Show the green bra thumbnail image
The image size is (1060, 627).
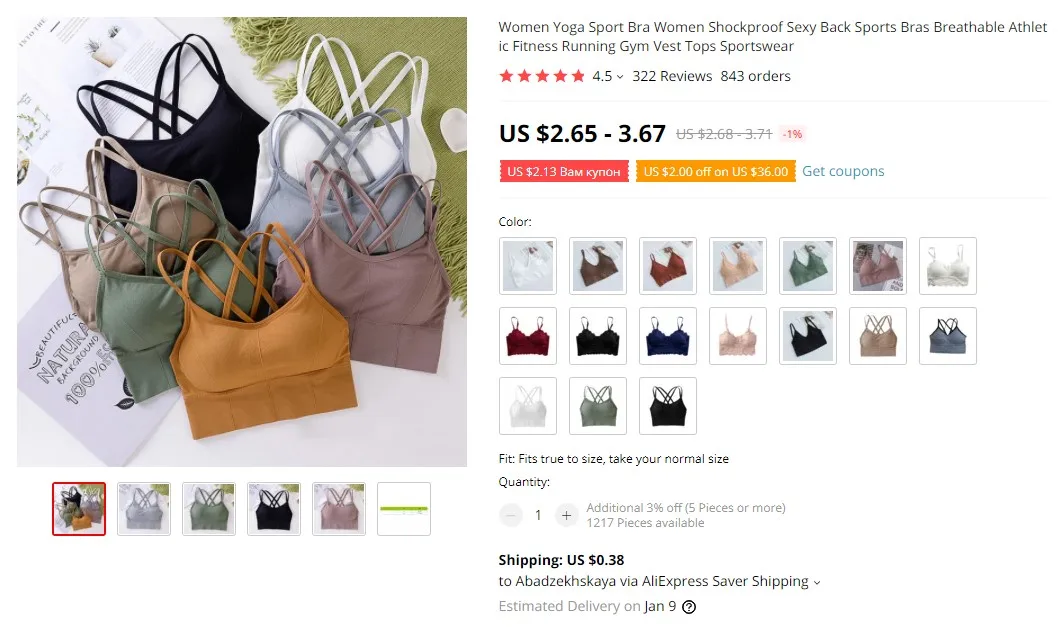[x=209, y=509]
